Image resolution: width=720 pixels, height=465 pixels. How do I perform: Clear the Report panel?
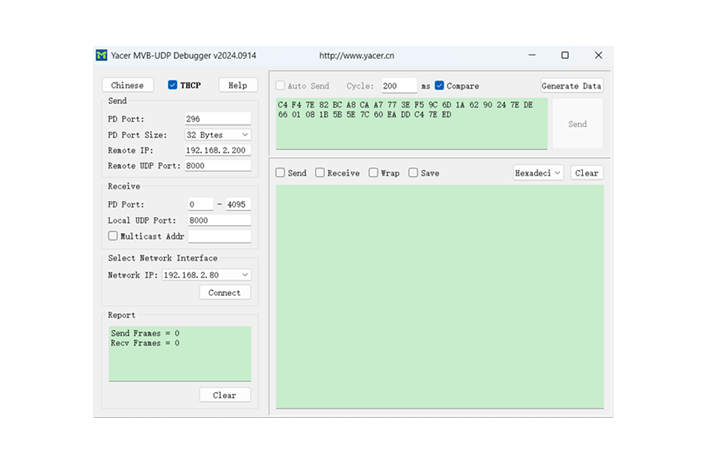point(225,395)
